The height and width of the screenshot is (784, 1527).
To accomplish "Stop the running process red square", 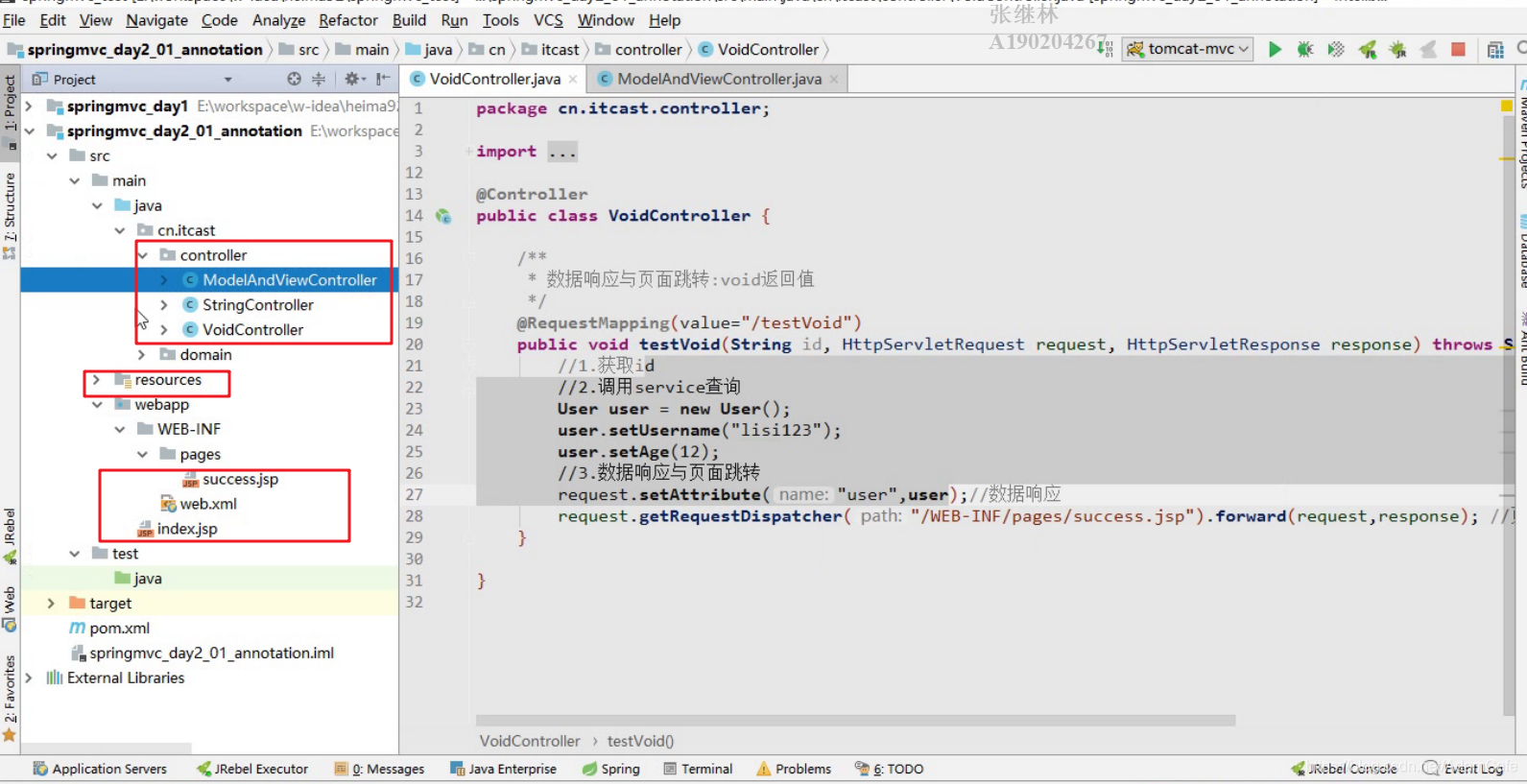I will tap(1458, 49).
